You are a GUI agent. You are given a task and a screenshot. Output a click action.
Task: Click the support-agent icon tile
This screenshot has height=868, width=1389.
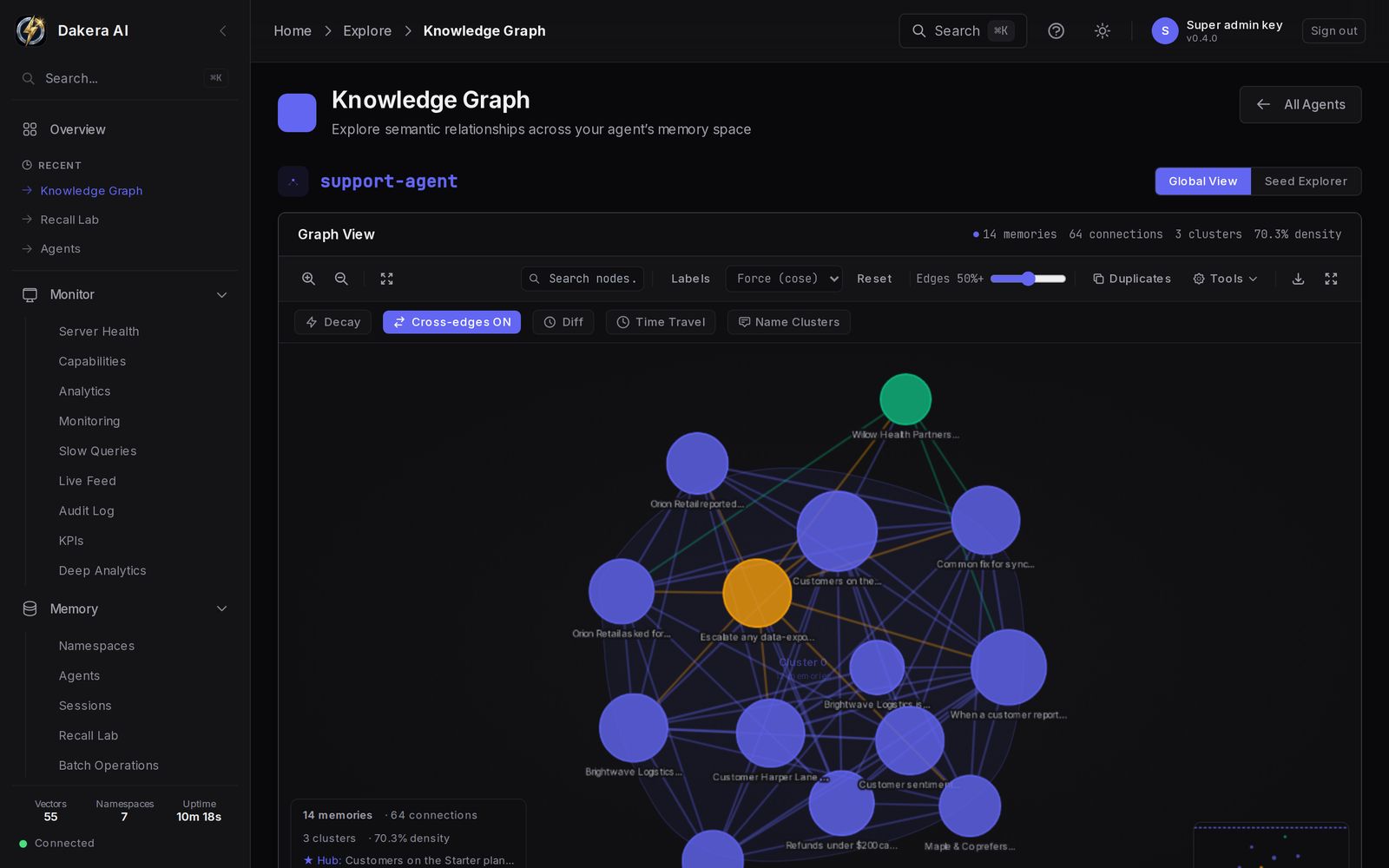pos(293,181)
